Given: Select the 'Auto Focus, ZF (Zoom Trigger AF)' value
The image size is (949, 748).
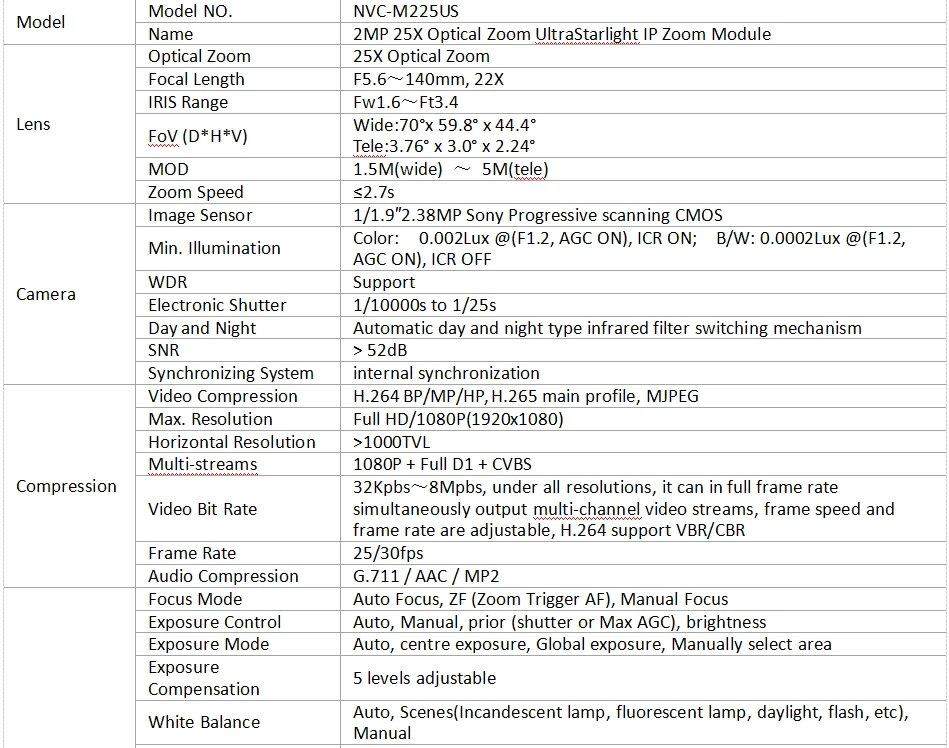Looking at the screenshot, I should [x=482, y=600].
